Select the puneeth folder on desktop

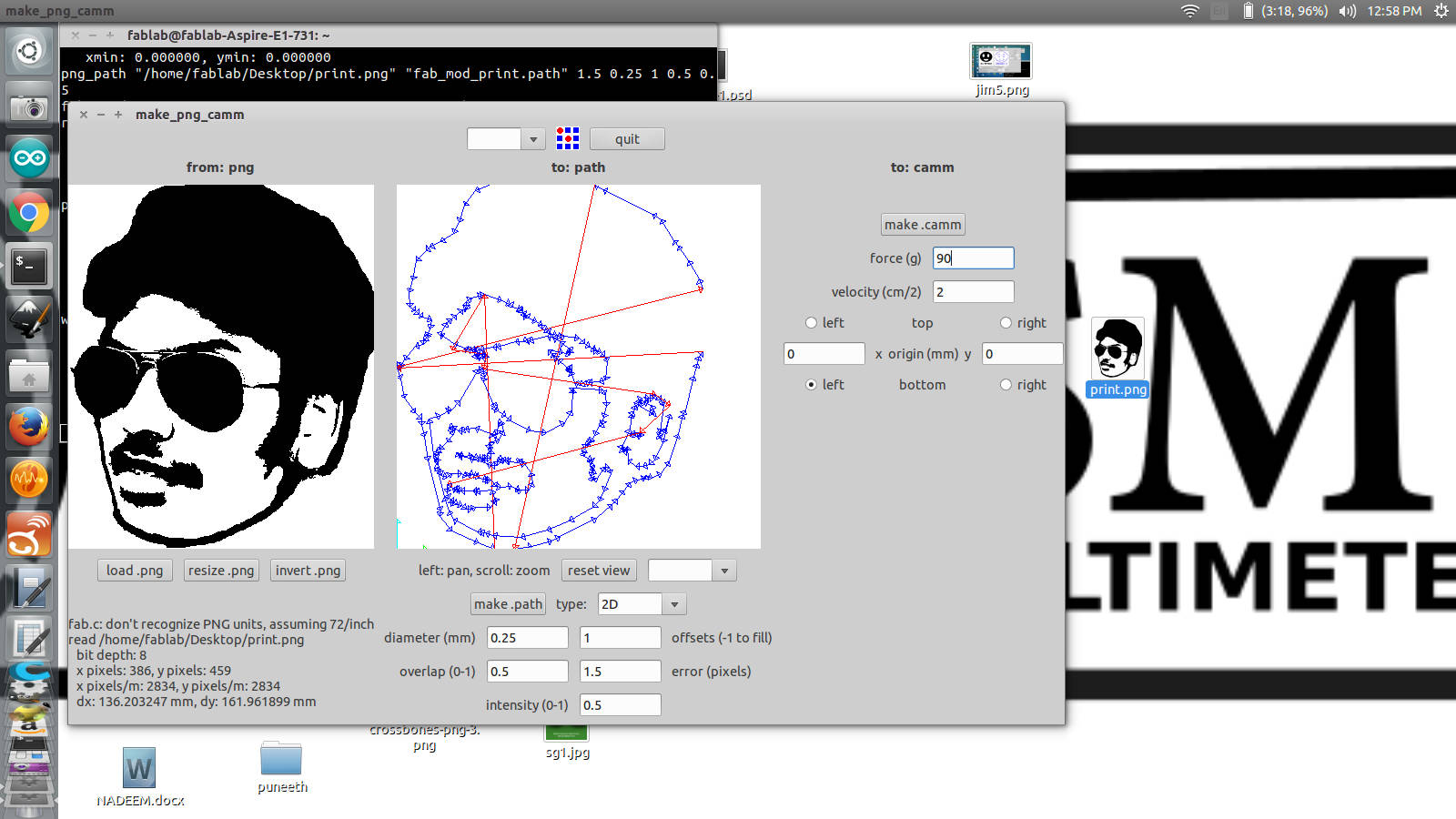[x=281, y=767]
